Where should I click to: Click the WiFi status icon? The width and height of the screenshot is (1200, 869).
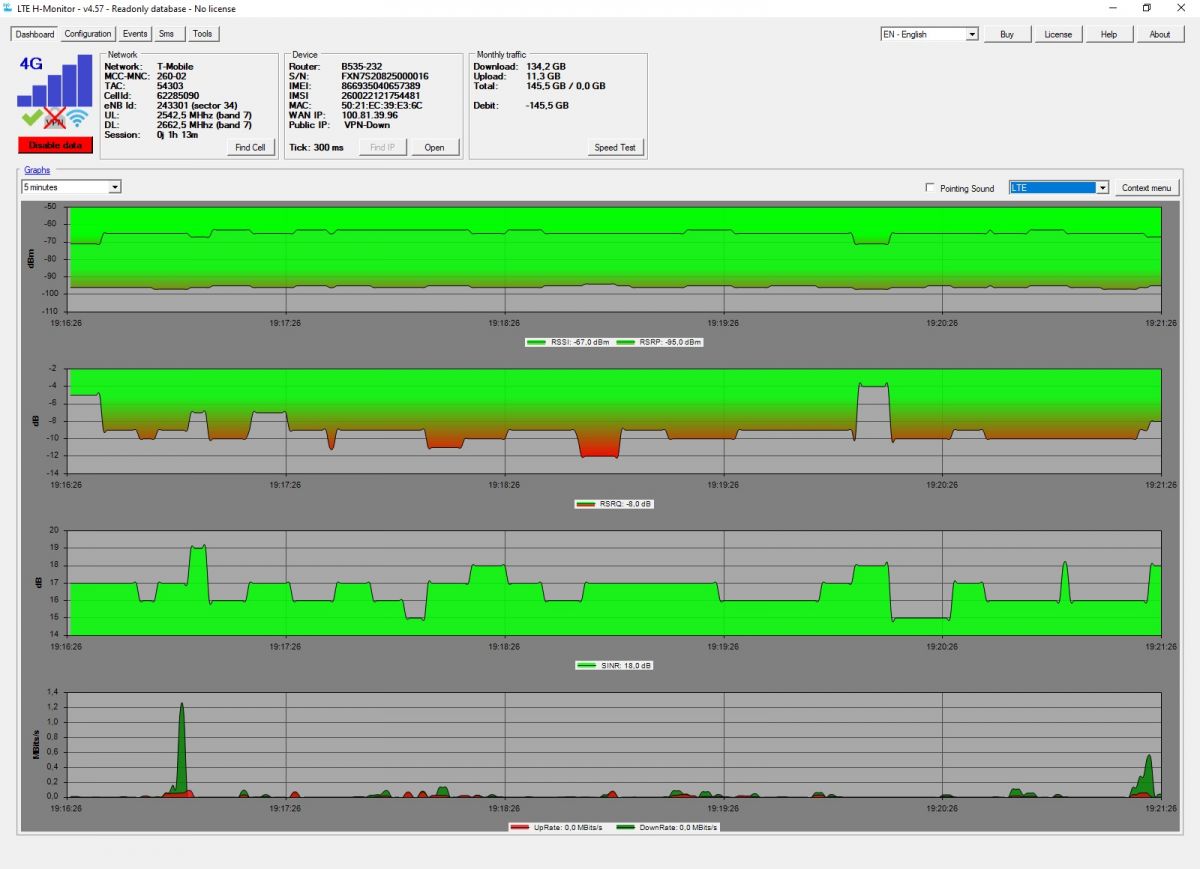click(78, 120)
